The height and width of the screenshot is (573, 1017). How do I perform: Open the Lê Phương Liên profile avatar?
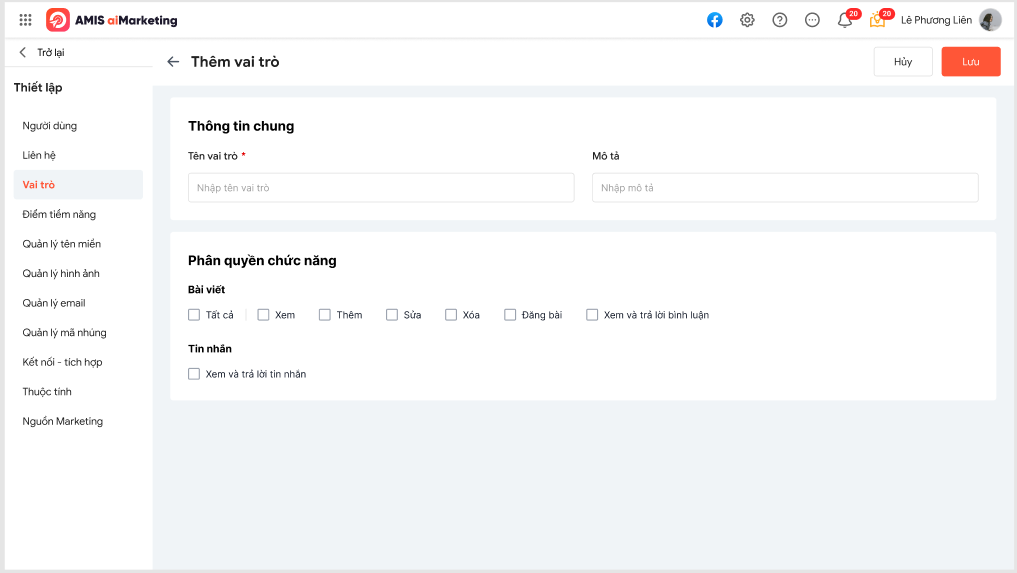click(x=990, y=20)
